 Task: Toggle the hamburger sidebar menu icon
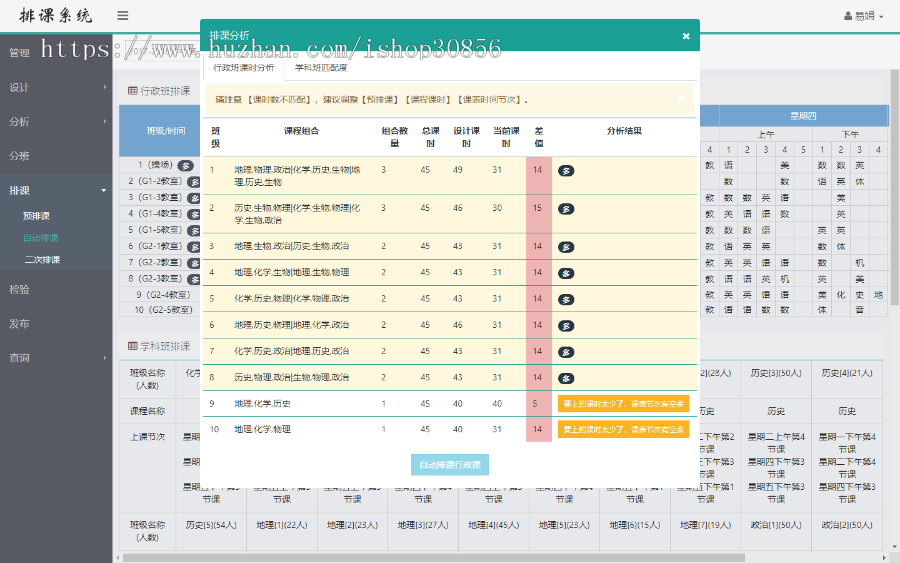(122, 15)
